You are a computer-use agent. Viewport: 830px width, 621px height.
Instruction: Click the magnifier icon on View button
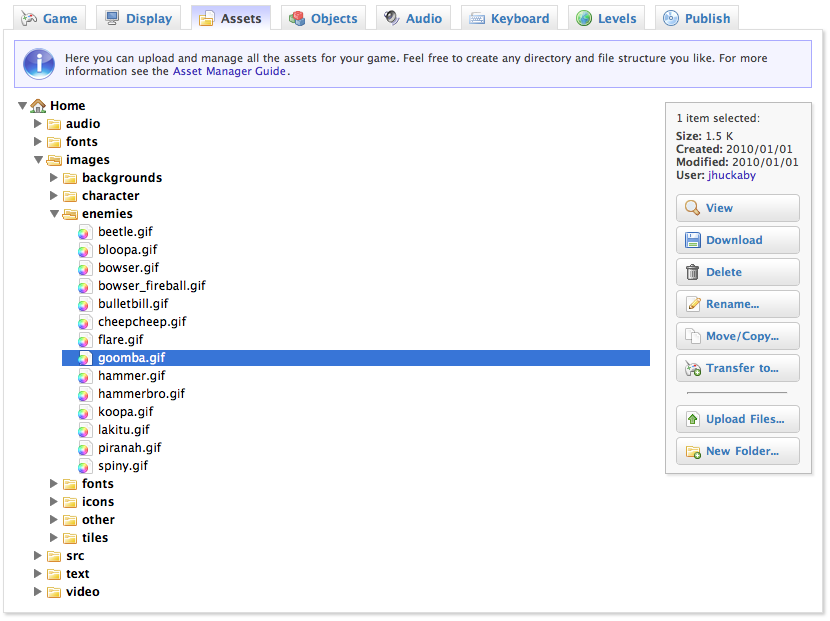click(692, 208)
